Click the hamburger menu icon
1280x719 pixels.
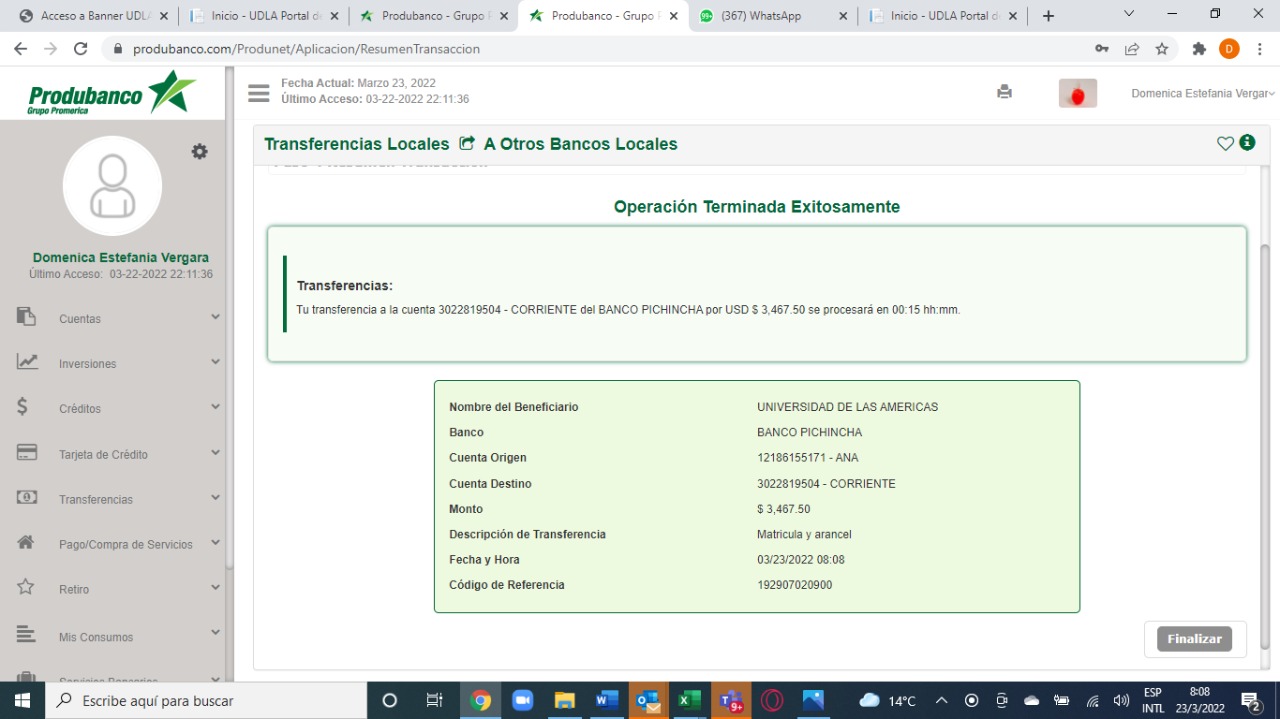click(259, 93)
